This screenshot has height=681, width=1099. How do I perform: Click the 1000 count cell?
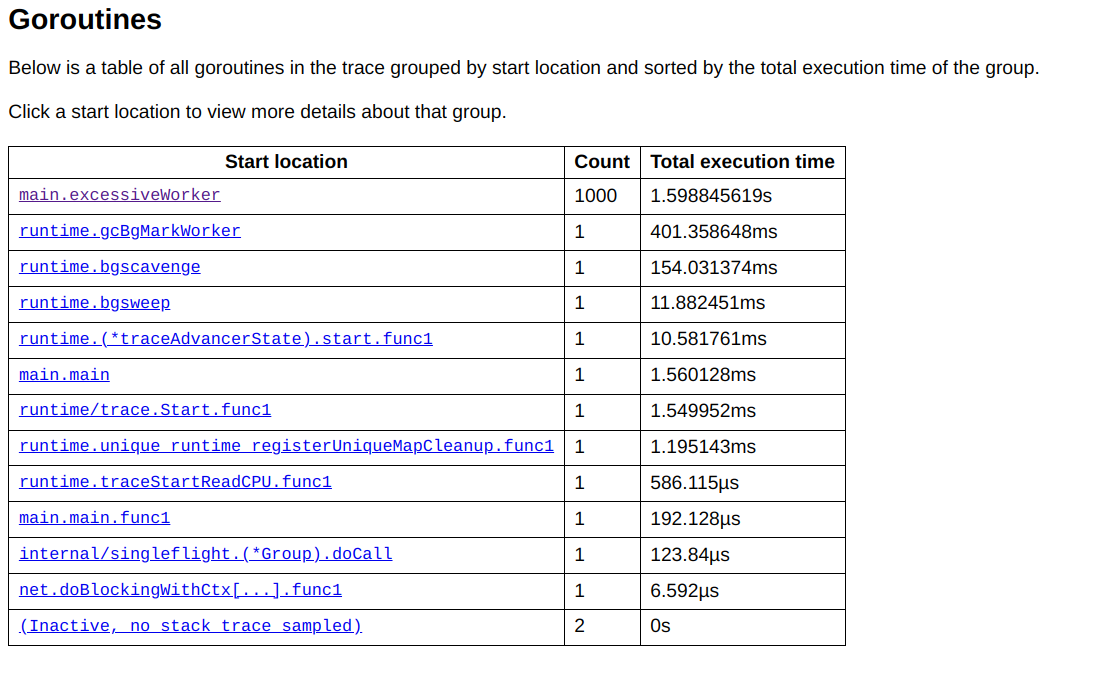click(595, 195)
